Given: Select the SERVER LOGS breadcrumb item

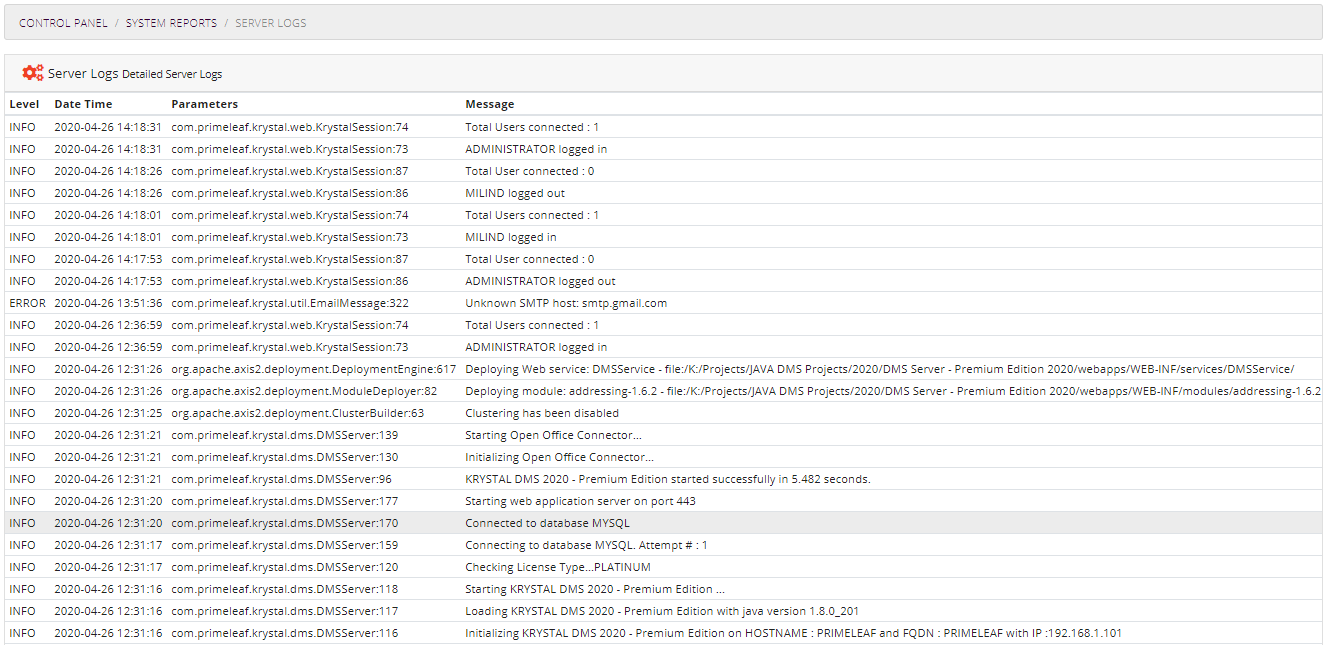Looking at the screenshot, I should pyautogui.click(x=270, y=22).
